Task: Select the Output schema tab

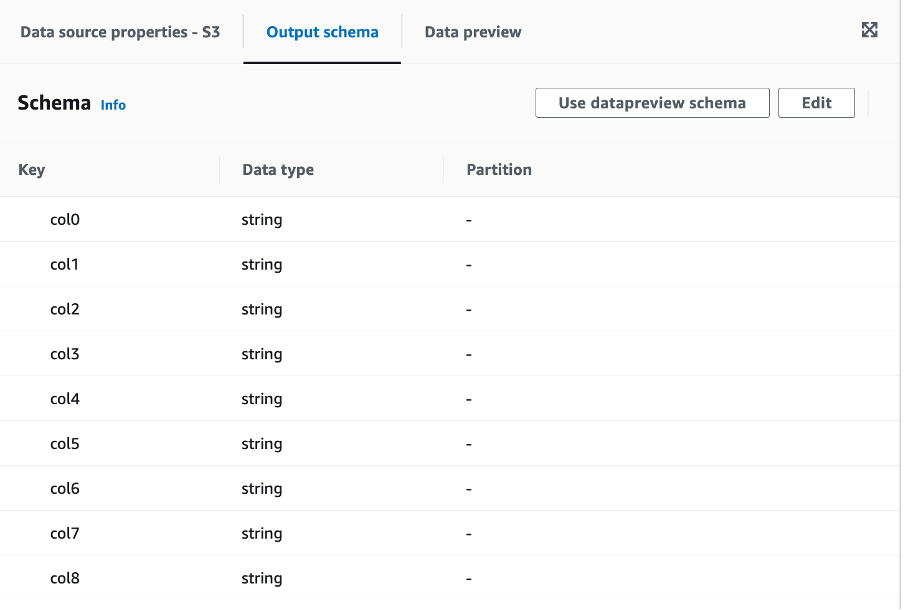Action: coord(322,32)
